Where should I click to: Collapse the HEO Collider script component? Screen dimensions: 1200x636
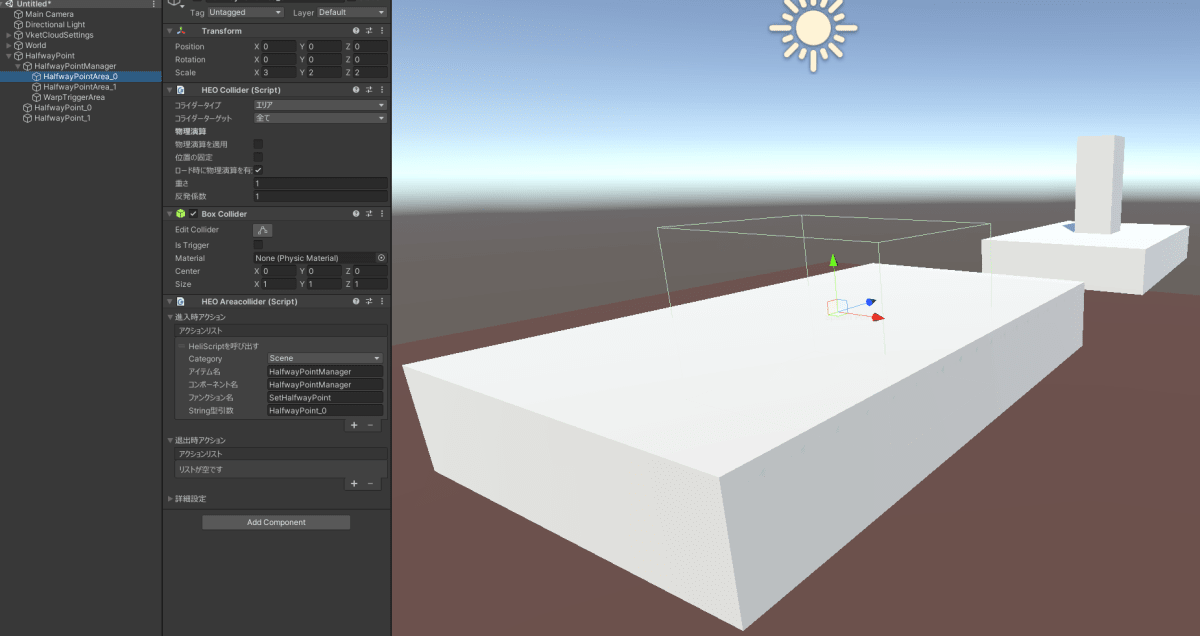coord(169,89)
